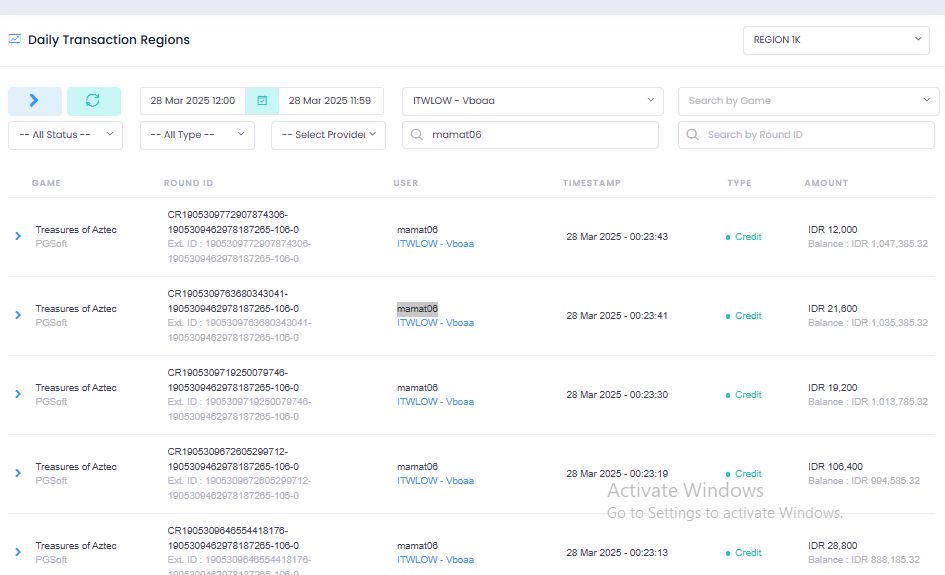Click Treasures of Aztec in the 00:23:19 row

tap(76, 467)
